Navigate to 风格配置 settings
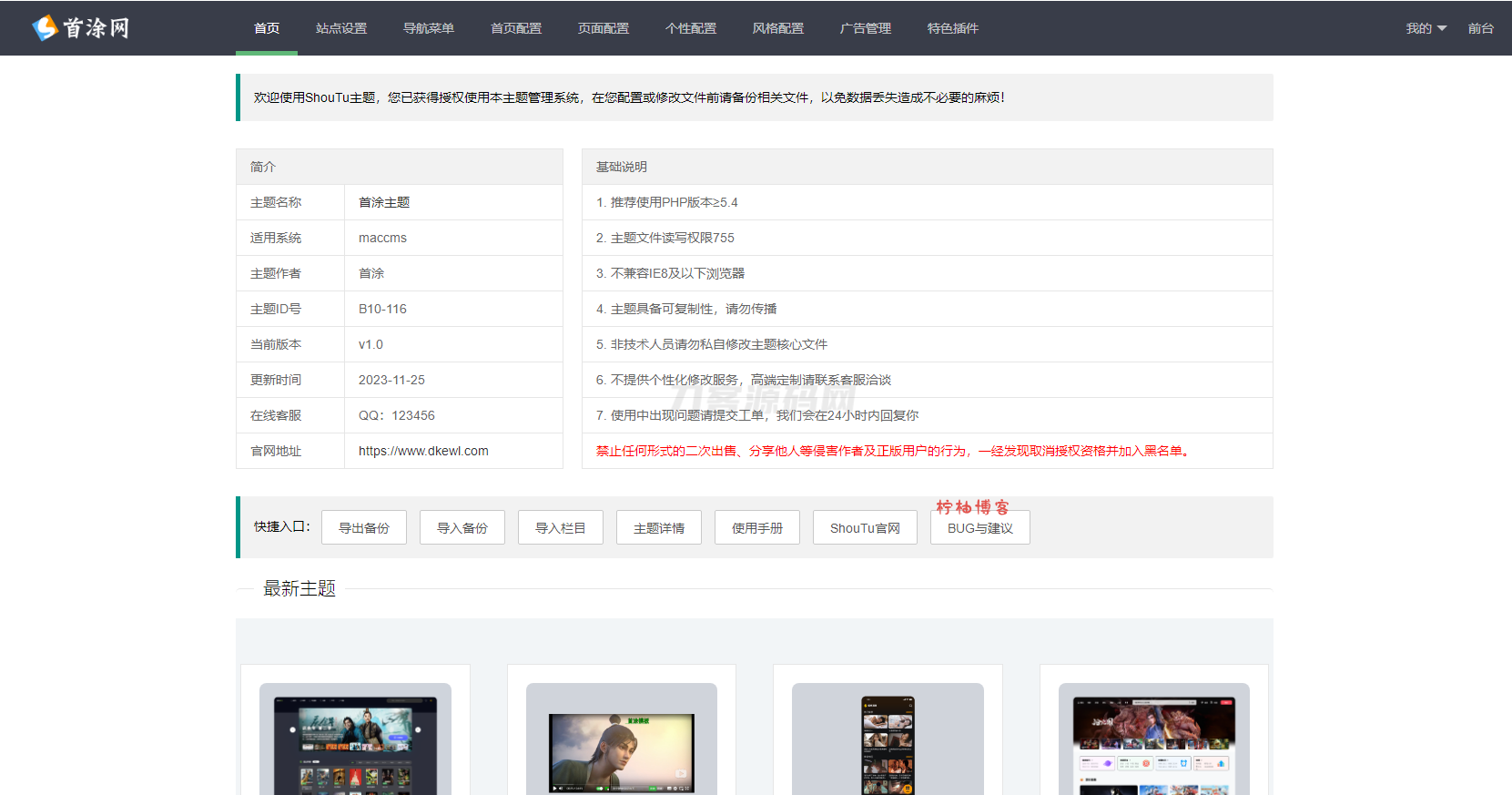 click(778, 28)
